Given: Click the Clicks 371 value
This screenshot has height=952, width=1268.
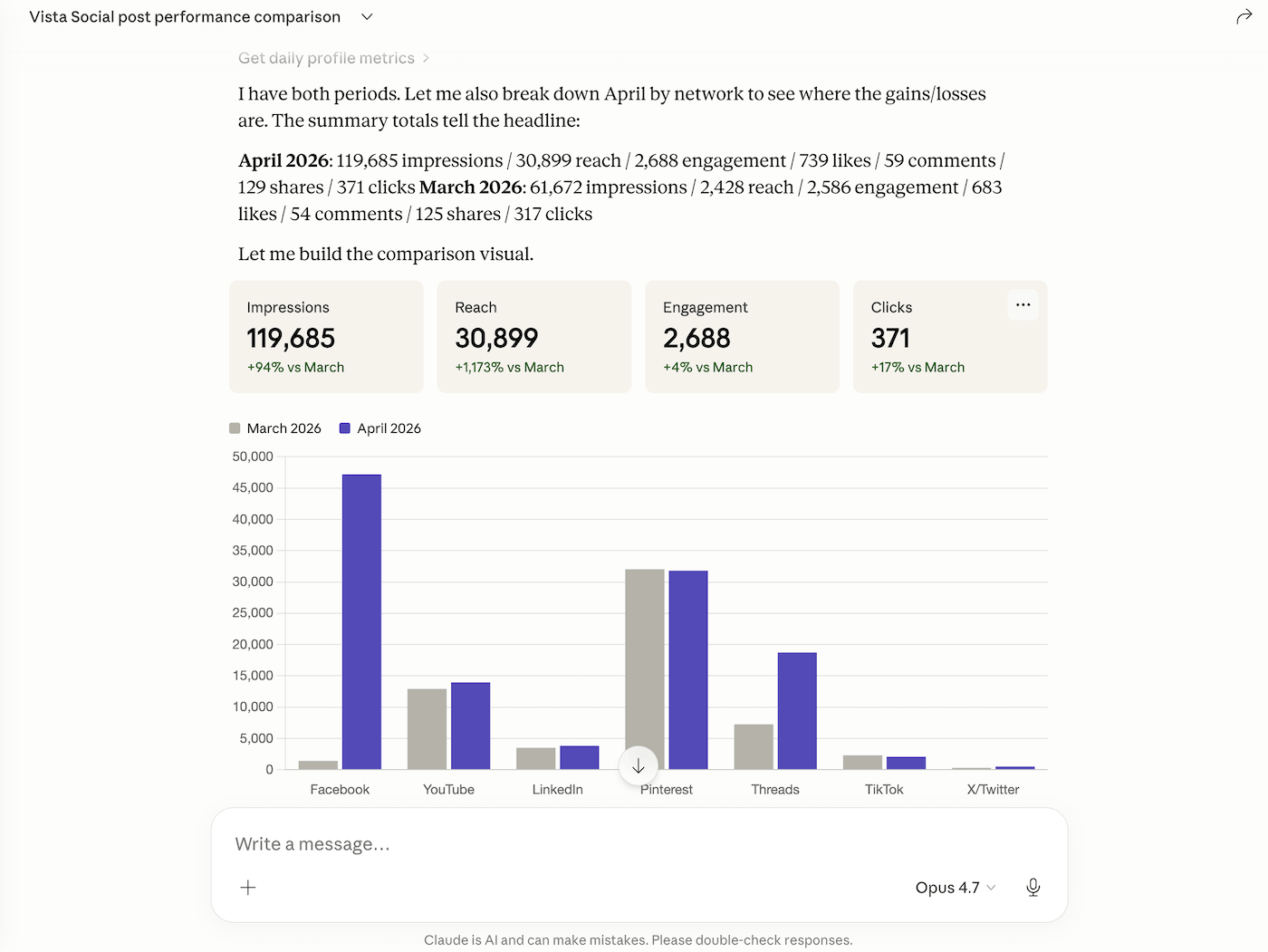Looking at the screenshot, I should 890,338.
